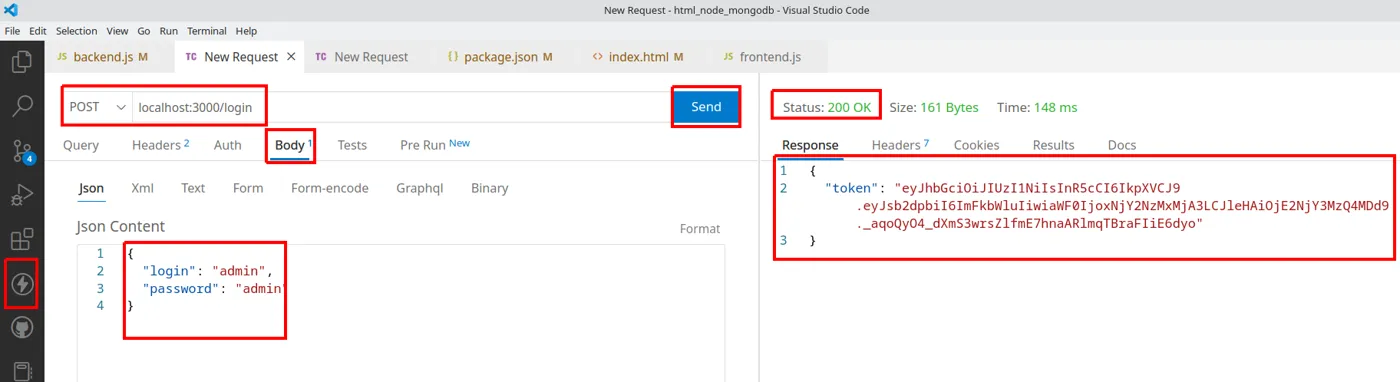Open the Cookies response tab

(976, 145)
